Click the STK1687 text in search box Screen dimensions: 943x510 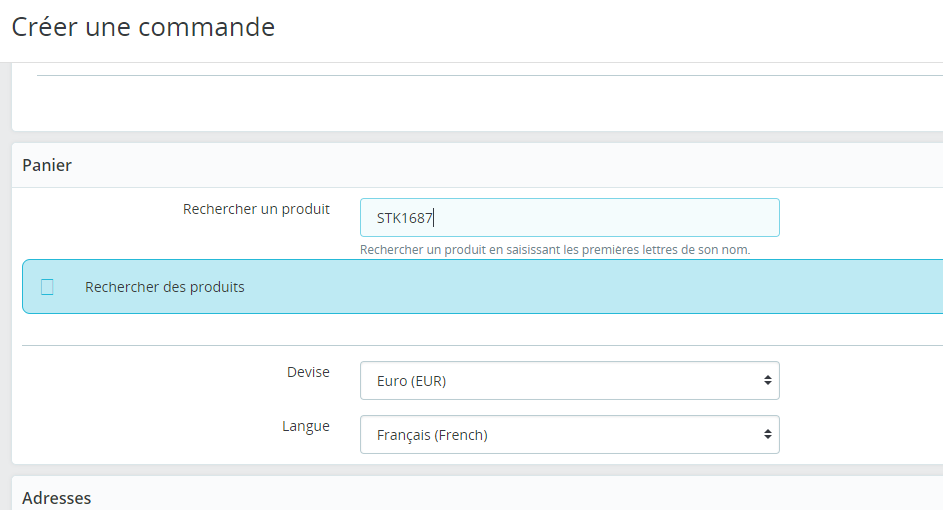[x=404, y=218]
